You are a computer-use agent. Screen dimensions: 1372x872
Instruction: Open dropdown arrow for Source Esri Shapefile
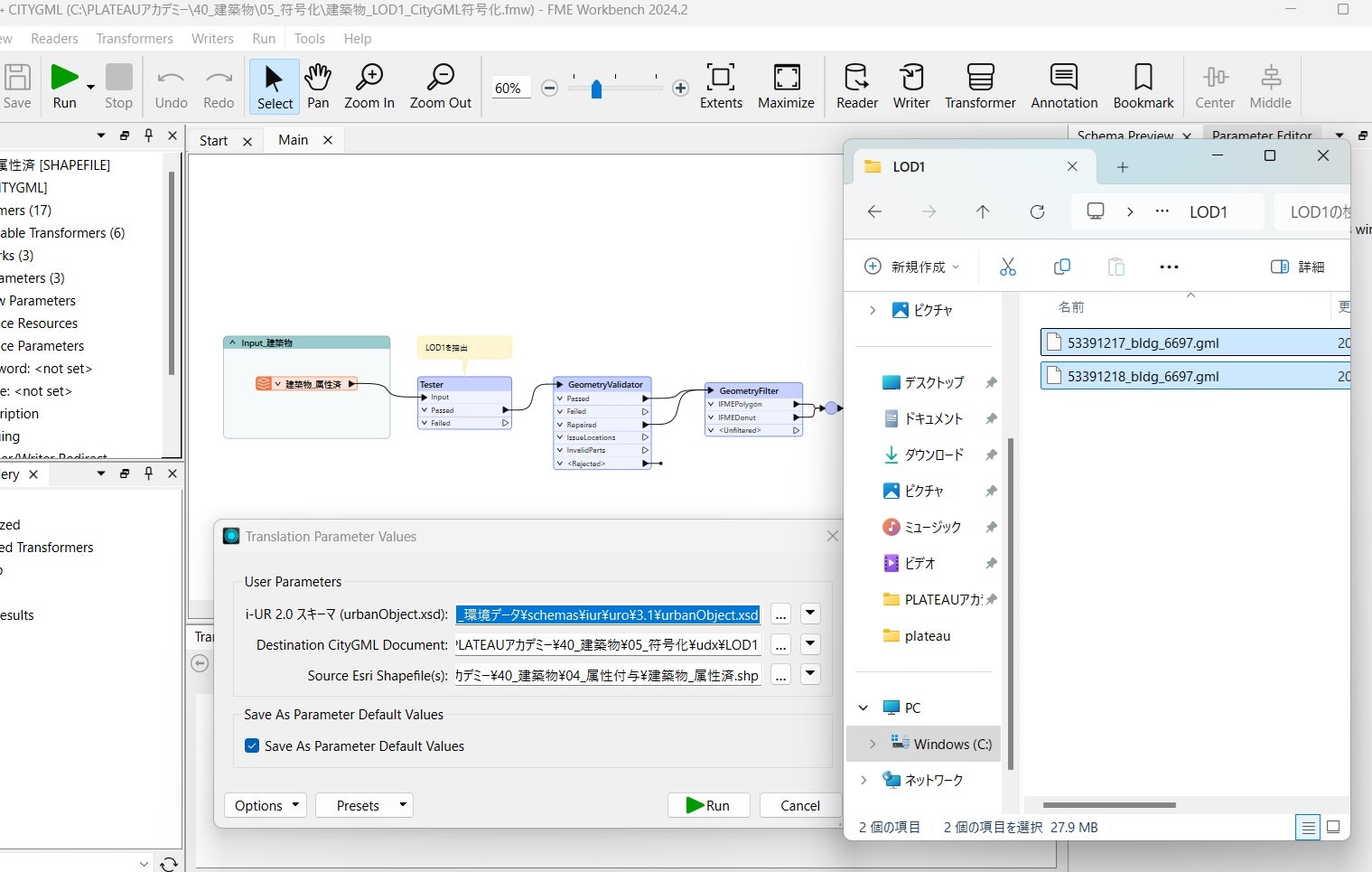[810, 675]
